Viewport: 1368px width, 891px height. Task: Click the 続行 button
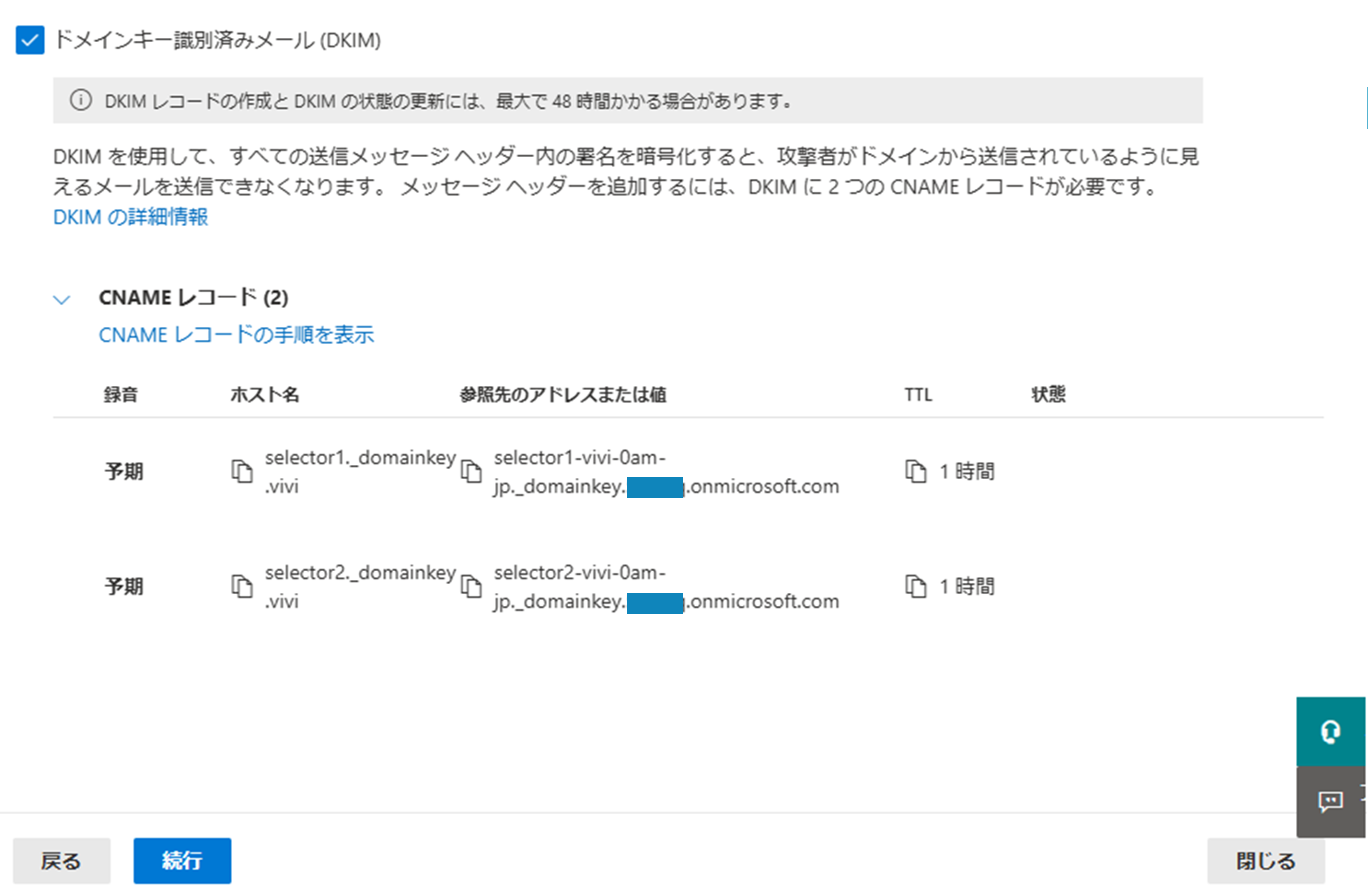tap(182, 861)
